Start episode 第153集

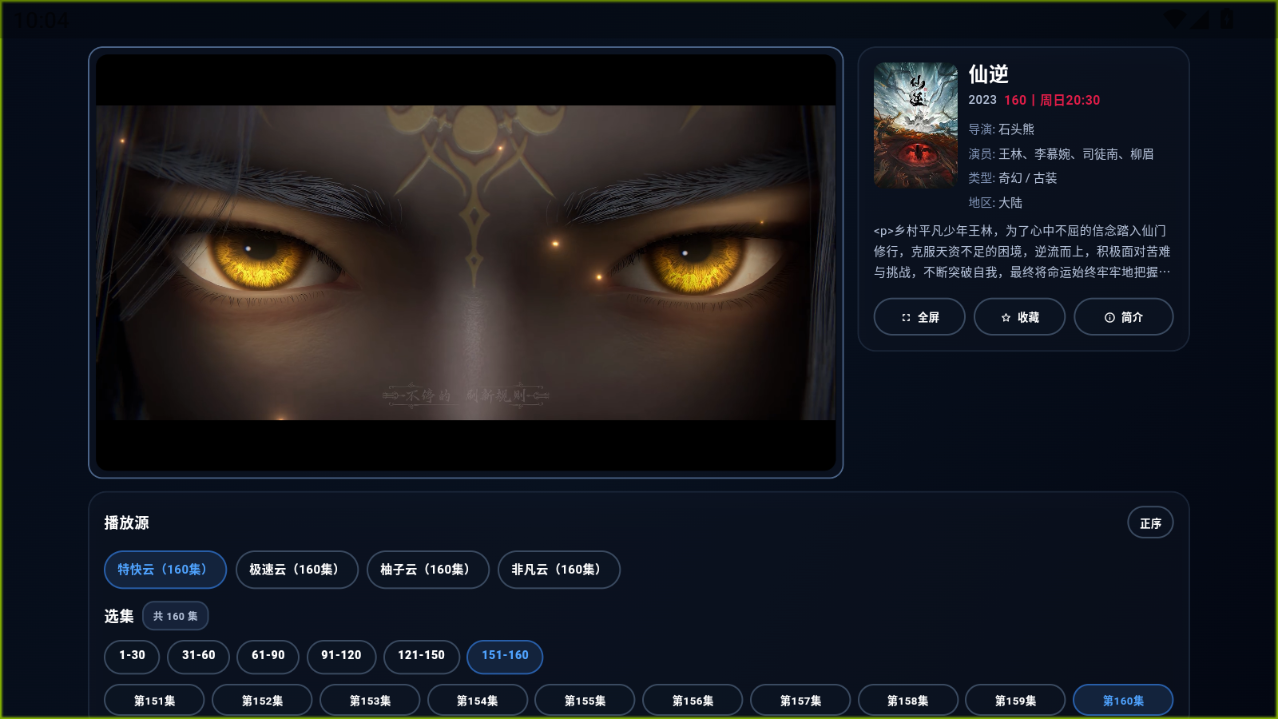(x=370, y=701)
